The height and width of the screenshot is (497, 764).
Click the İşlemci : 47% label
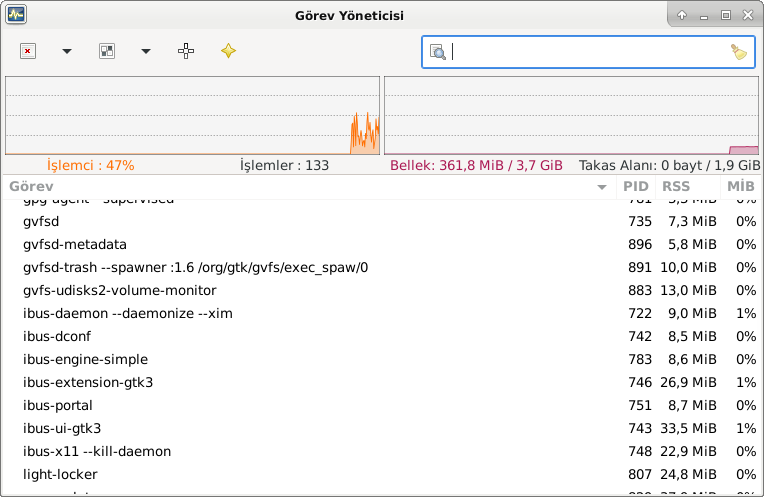coord(91,165)
